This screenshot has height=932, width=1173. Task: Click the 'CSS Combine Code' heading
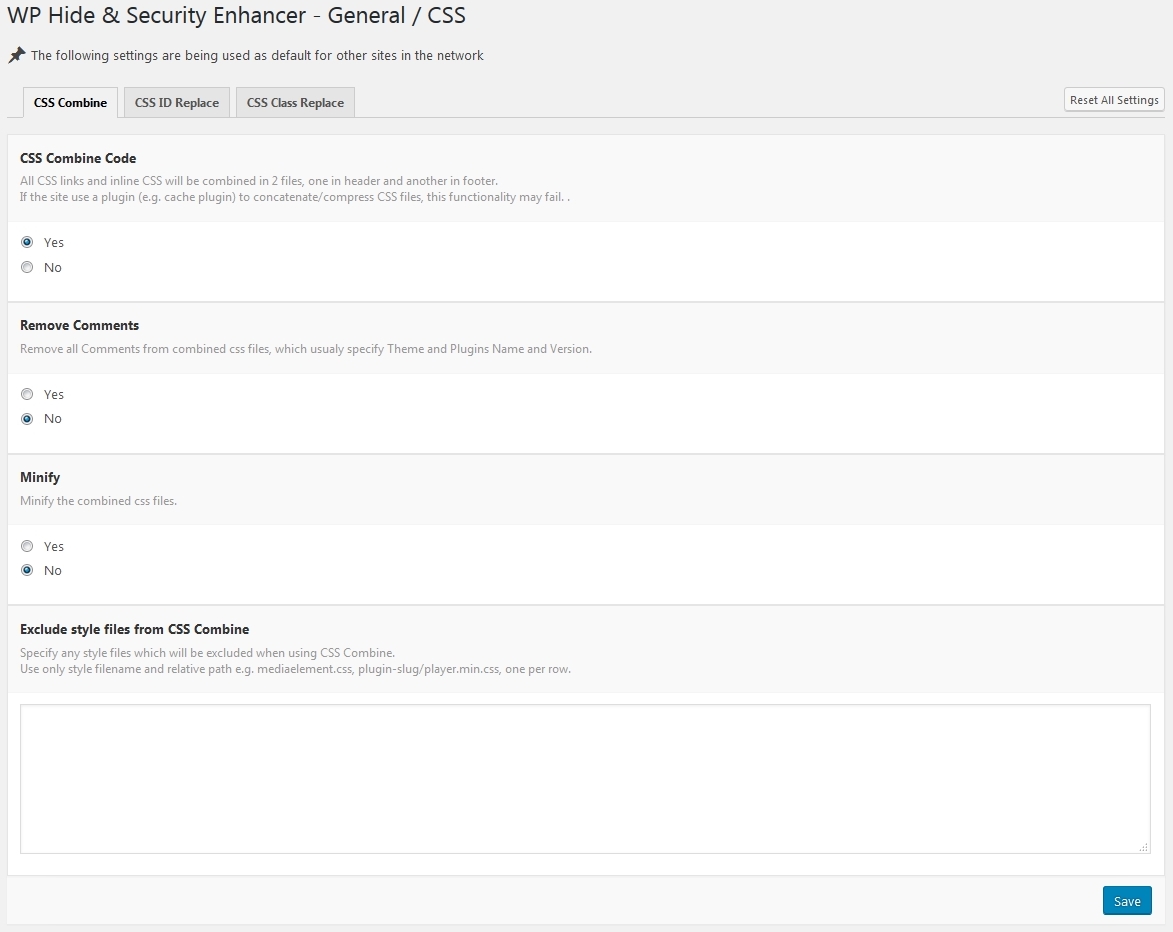click(x=78, y=159)
